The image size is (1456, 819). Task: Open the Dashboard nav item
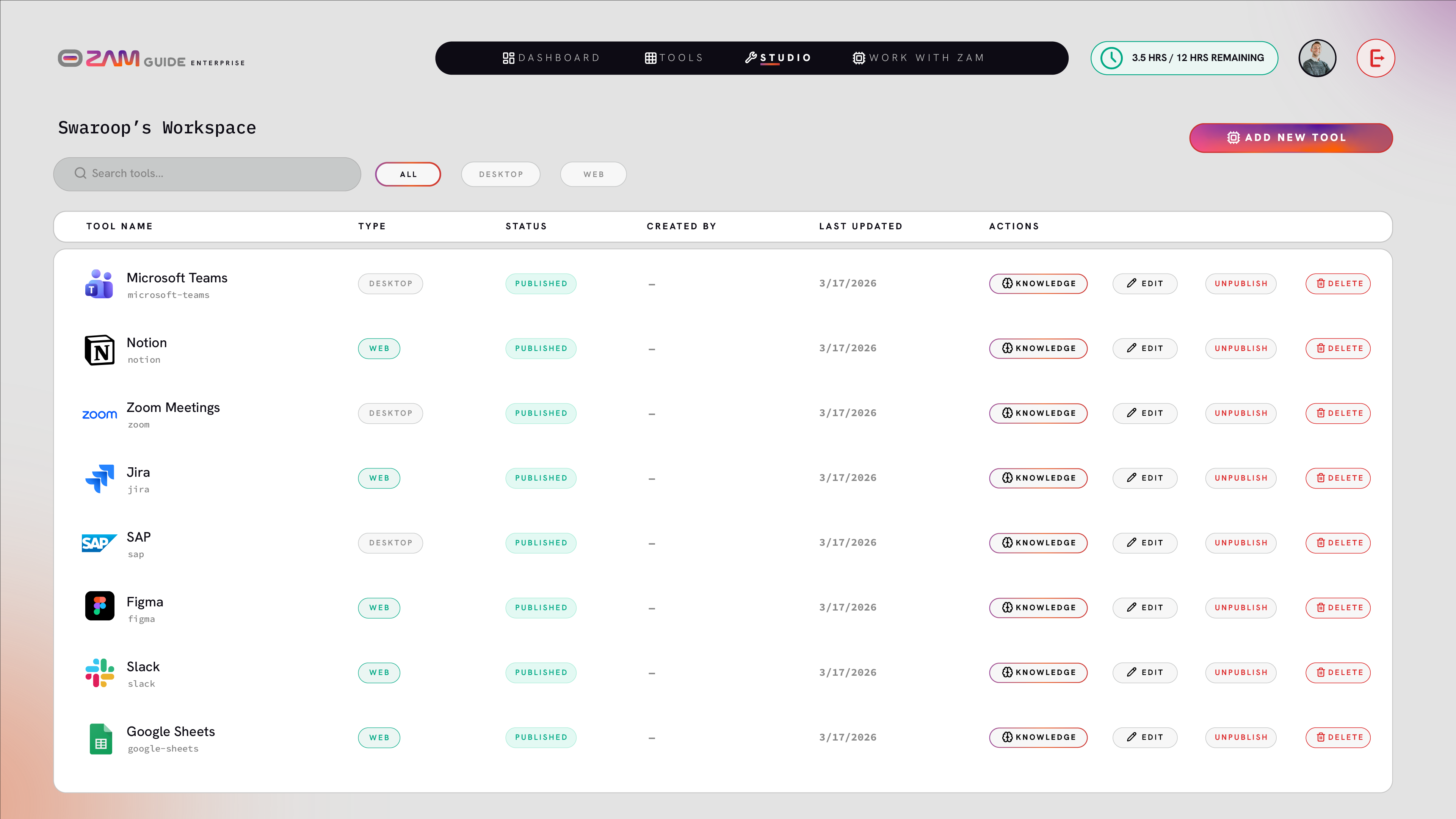tap(551, 58)
